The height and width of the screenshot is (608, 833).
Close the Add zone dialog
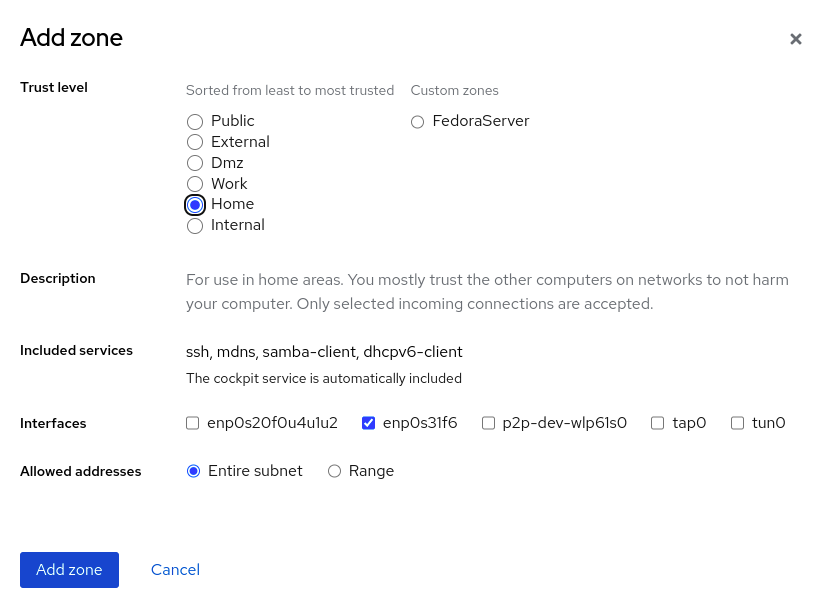(x=796, y=39)
